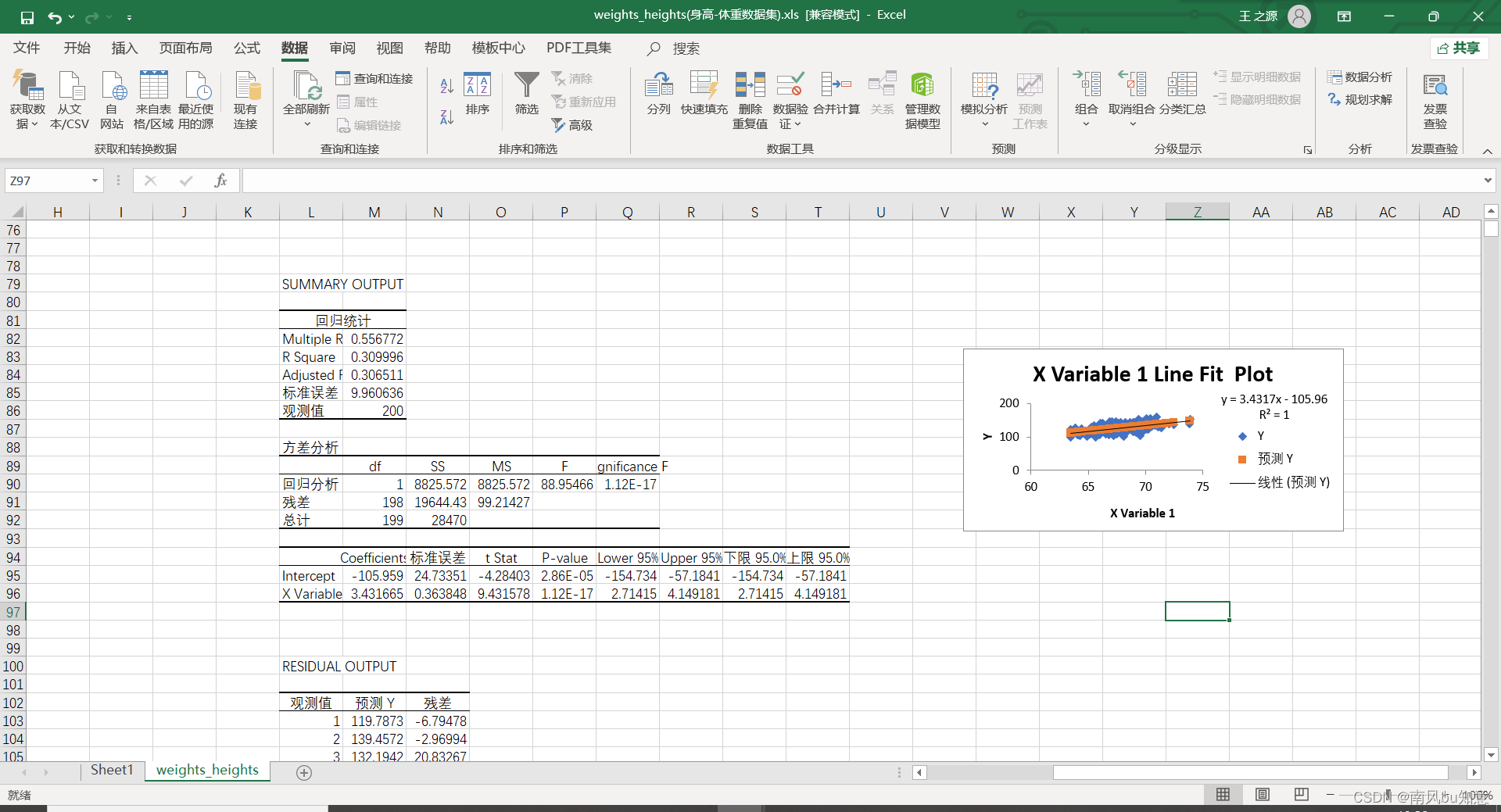Click Show Detail (显示明细数据) button

(x=1258, y=77)
